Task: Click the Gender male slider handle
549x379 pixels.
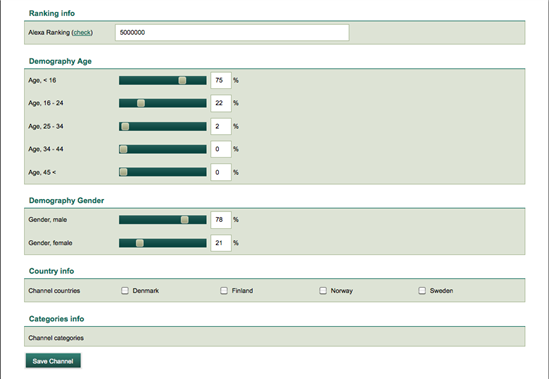Action: pyautogui.click(x=185, y=220)
